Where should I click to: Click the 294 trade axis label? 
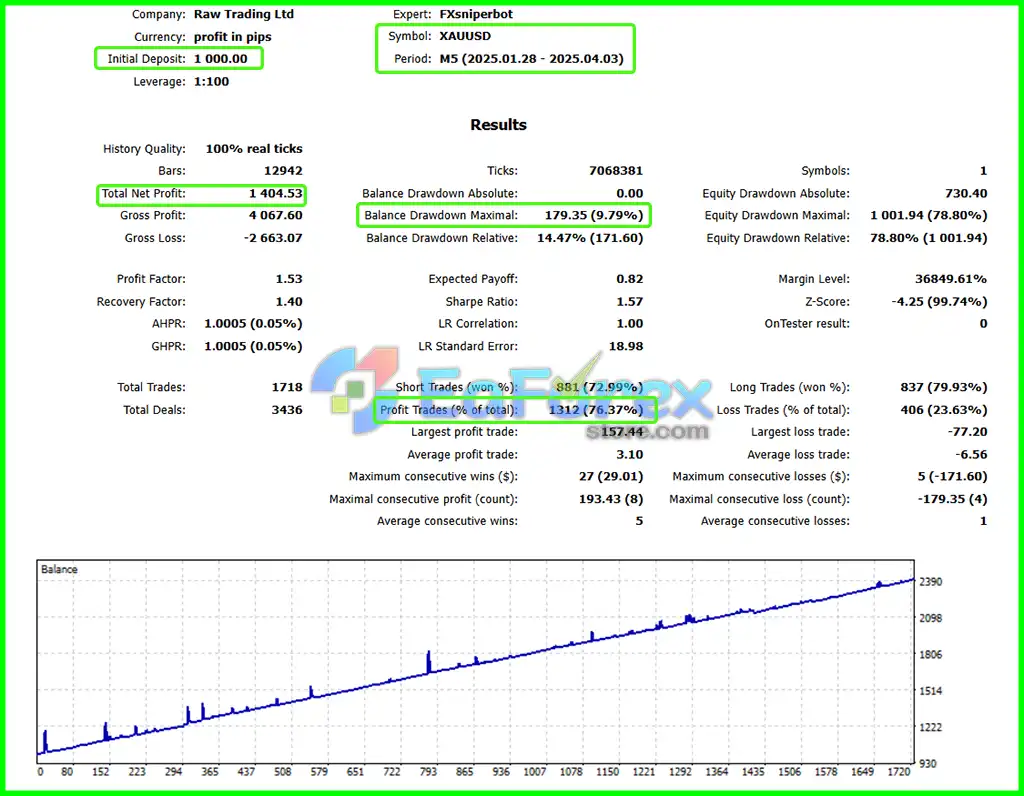pyautogui.click(x=173, y=772)
